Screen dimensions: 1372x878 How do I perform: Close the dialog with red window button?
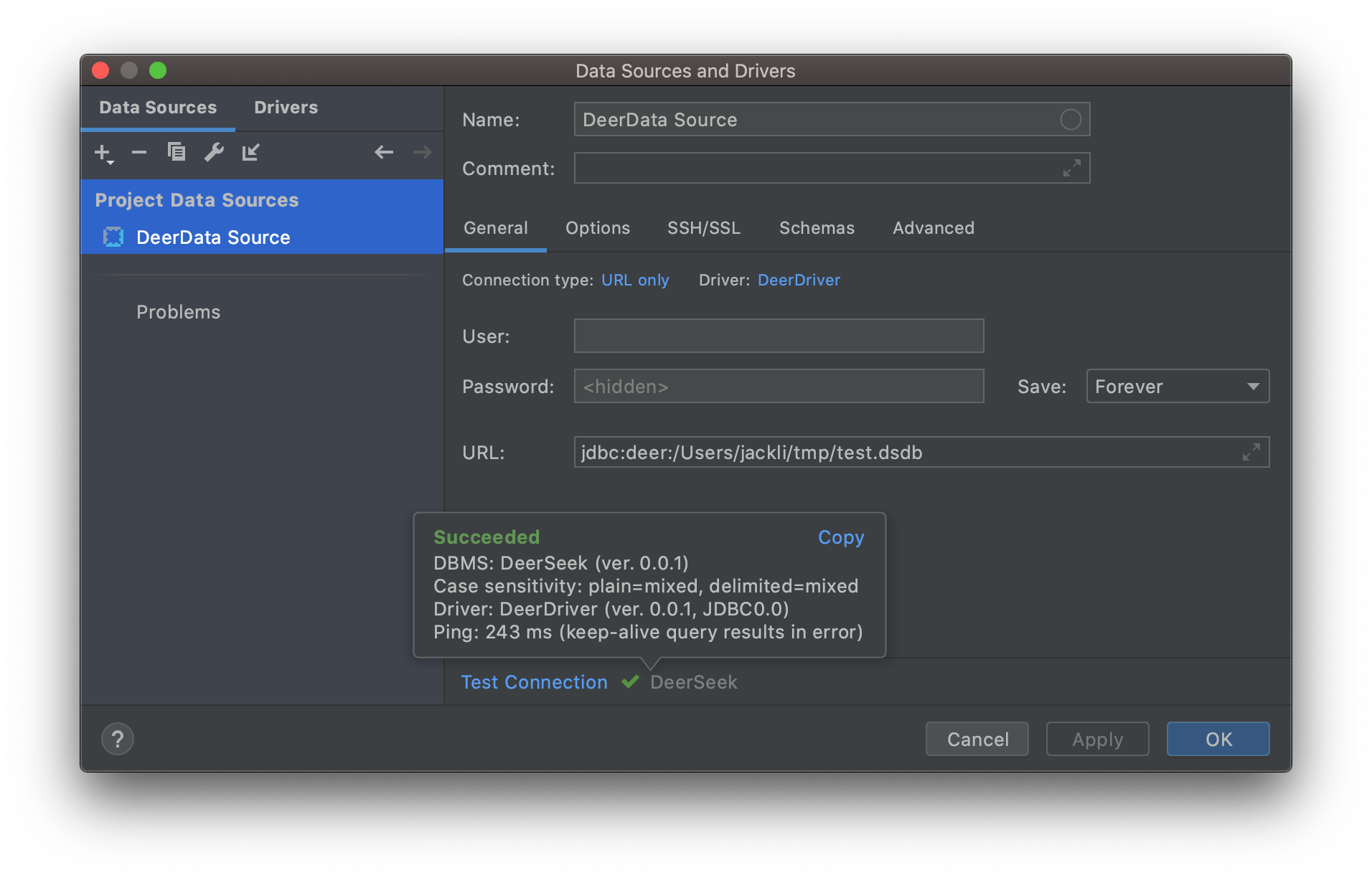pyautogui.click(x=100, y=70)
